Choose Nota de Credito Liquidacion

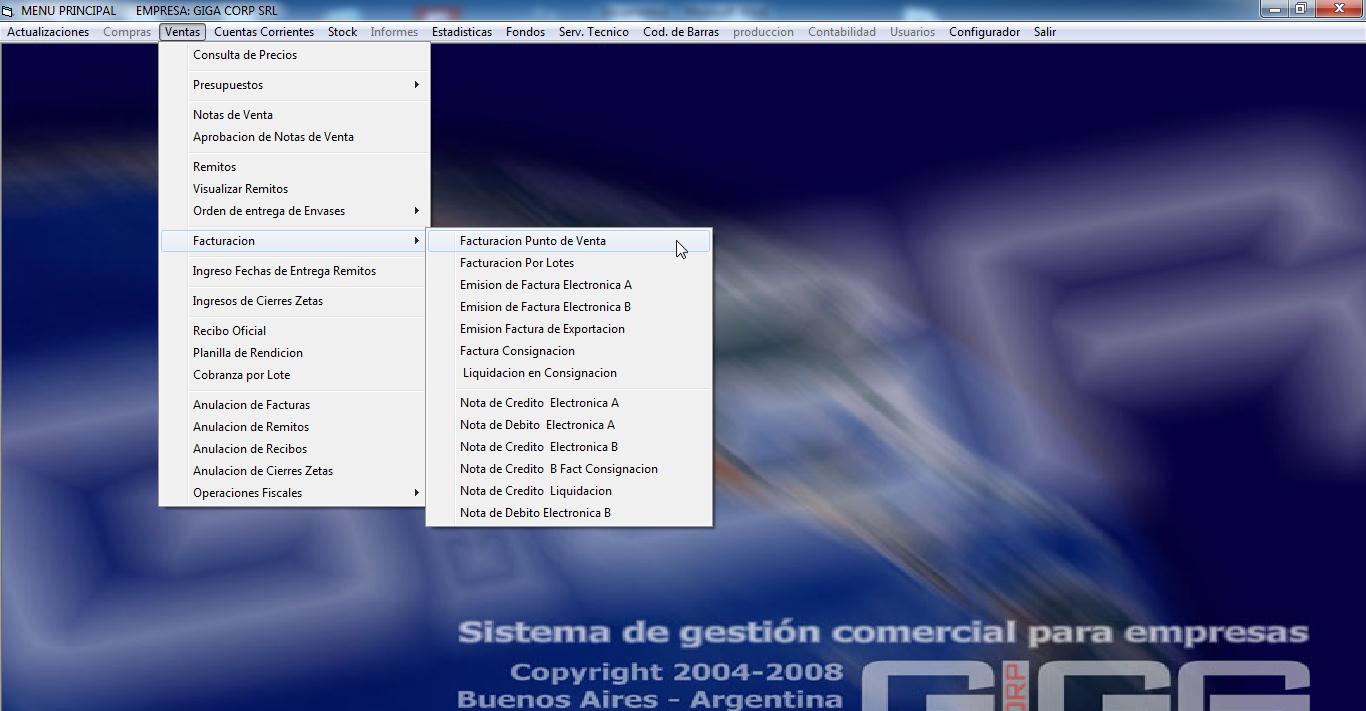point(569,491)
